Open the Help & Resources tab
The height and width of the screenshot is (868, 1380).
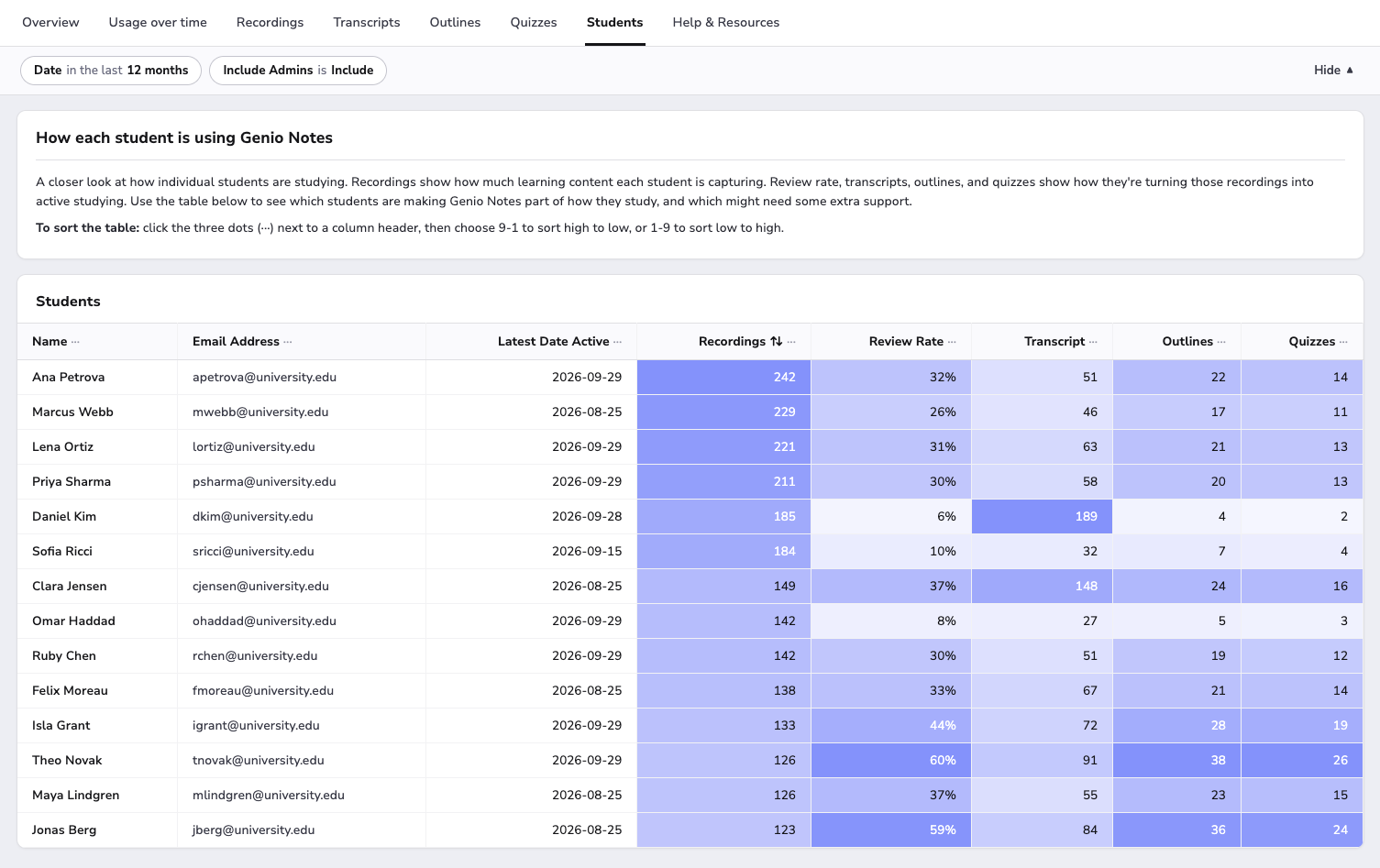click(726, 22)
